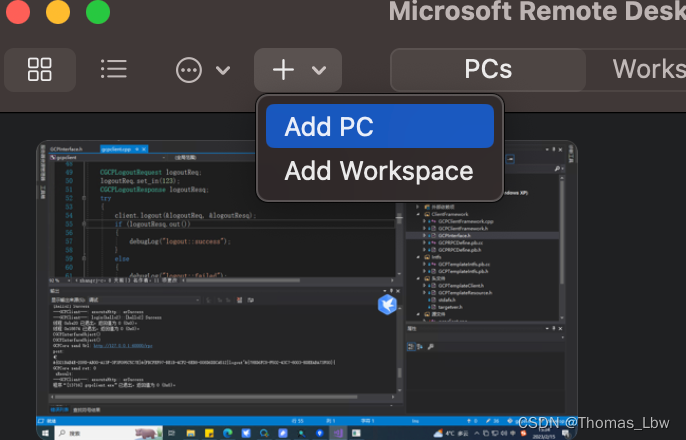Toggle code folding at line 59 else block
The height and width of the screenshot is (440, 686).
84,258
